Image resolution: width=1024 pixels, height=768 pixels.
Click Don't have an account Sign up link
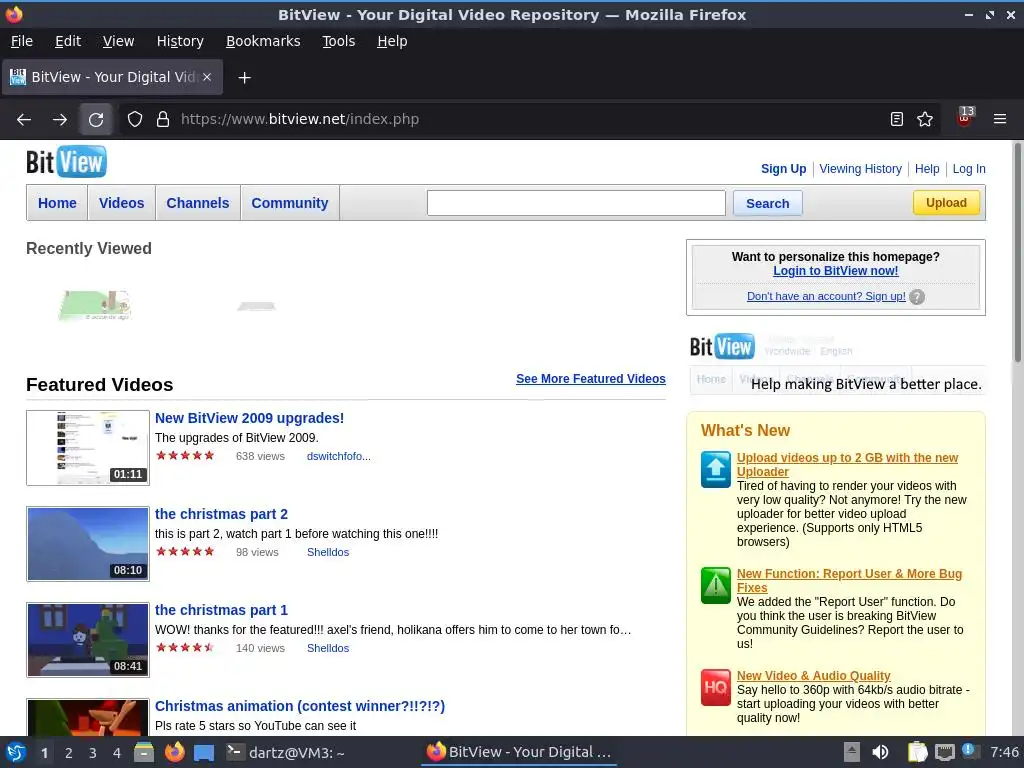[x=826, y=296]
